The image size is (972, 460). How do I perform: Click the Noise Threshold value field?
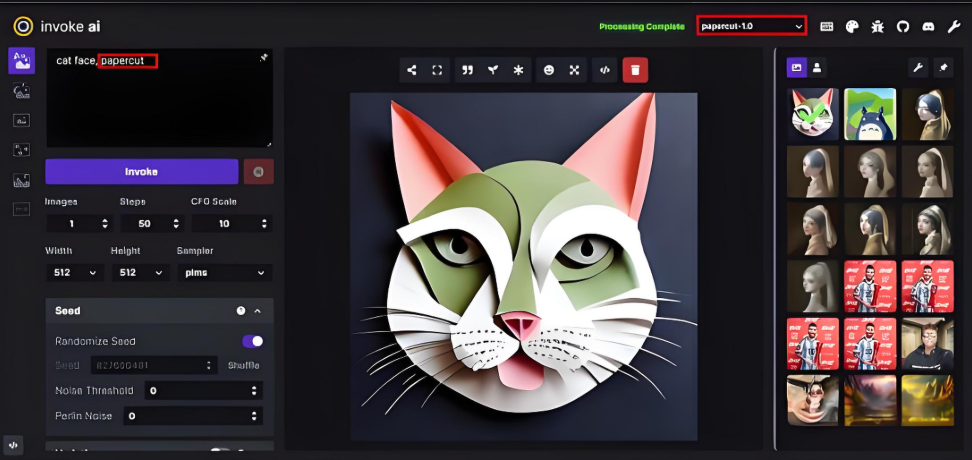[203, 391]
